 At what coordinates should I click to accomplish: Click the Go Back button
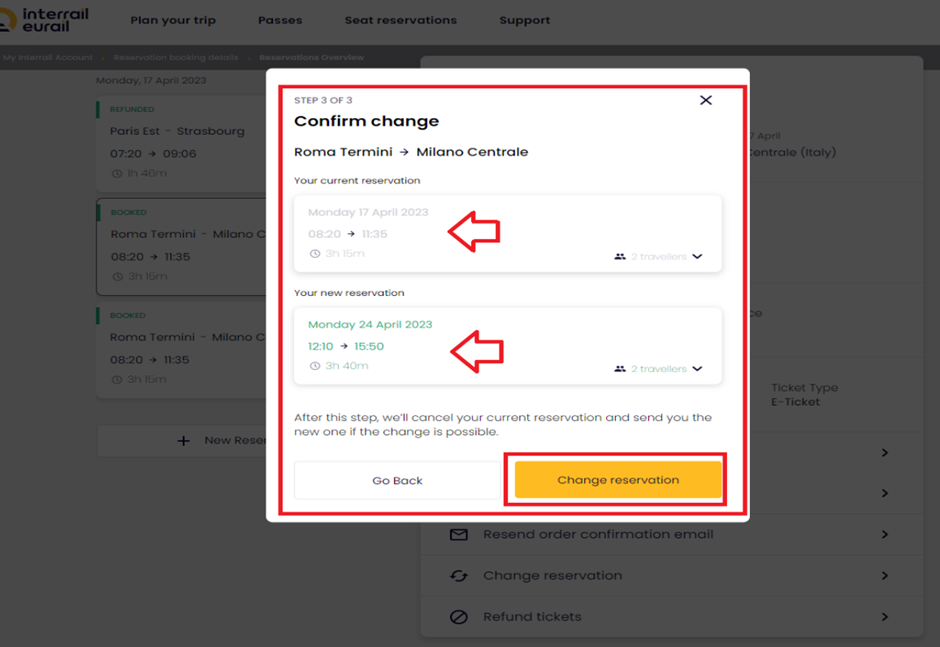(x=397, y=480)
